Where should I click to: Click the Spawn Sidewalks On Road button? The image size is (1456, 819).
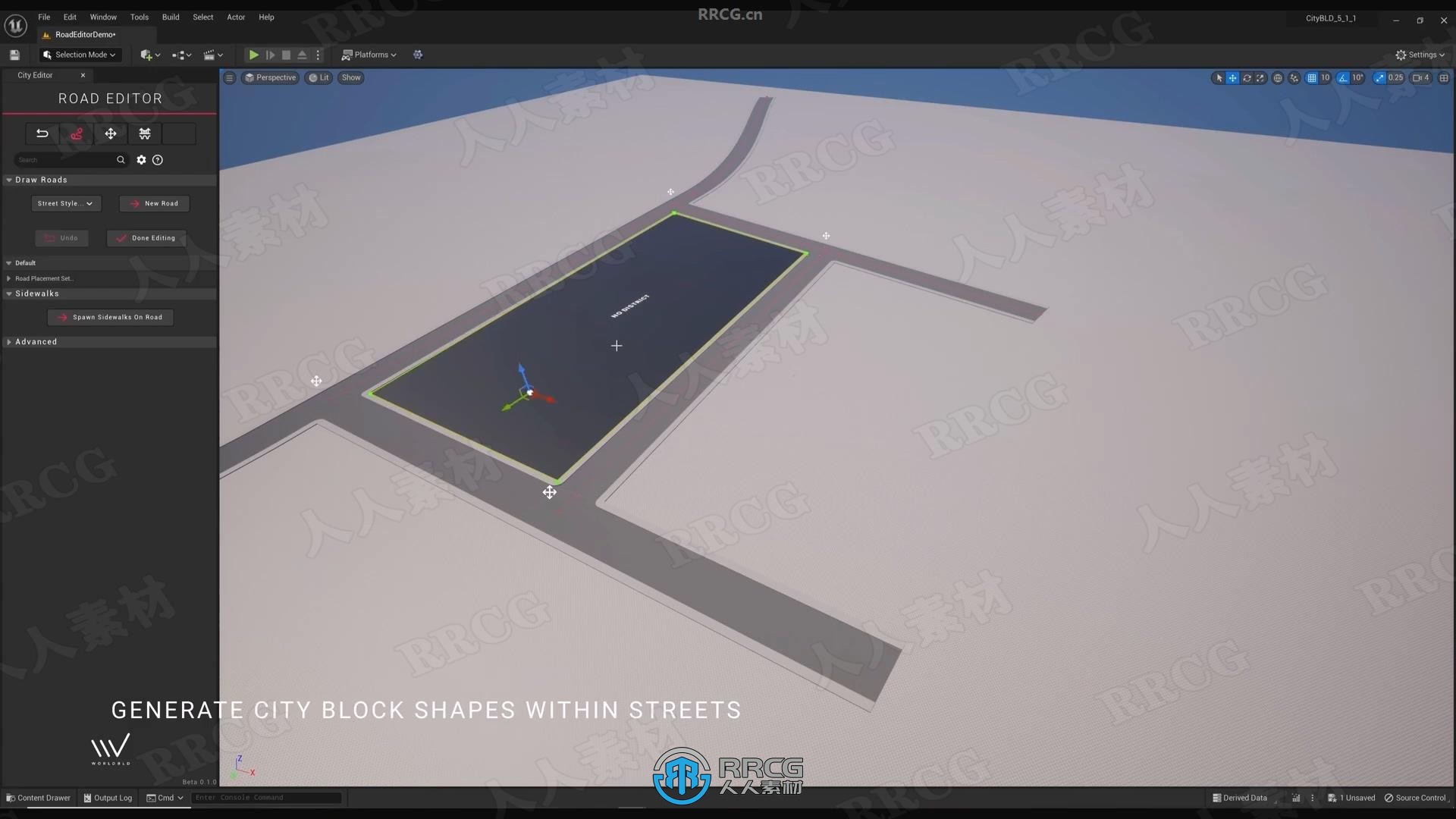click(112, 317)
